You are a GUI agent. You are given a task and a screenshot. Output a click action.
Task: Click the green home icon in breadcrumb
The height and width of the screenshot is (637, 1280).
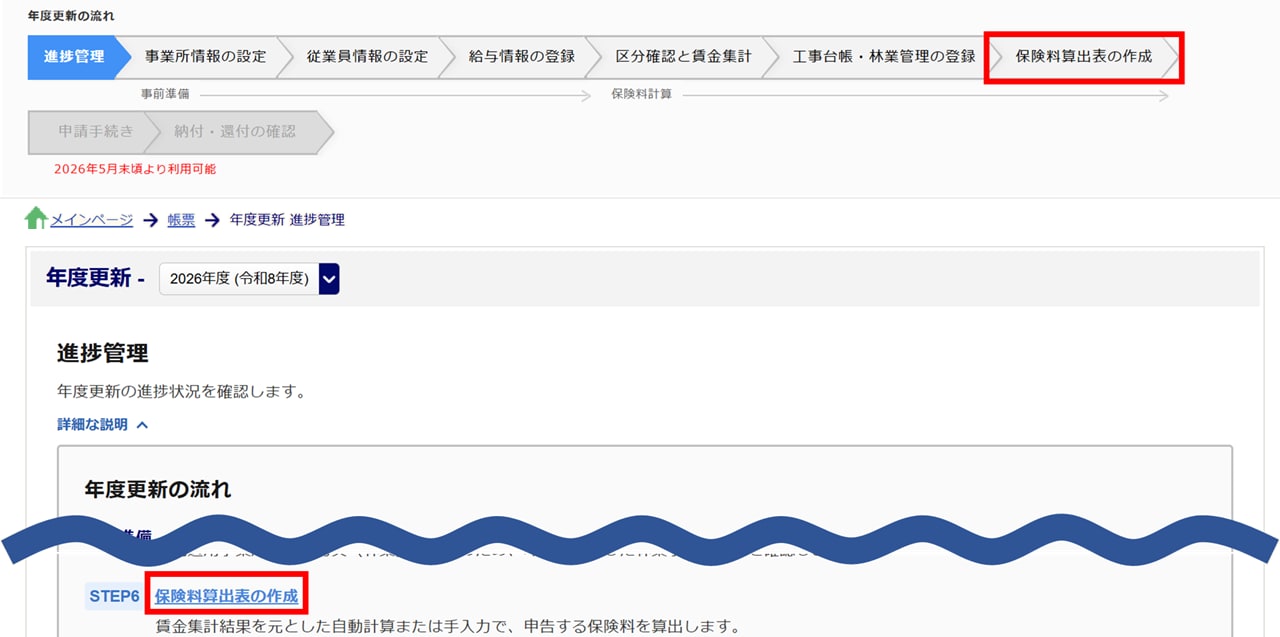[36, 218]
